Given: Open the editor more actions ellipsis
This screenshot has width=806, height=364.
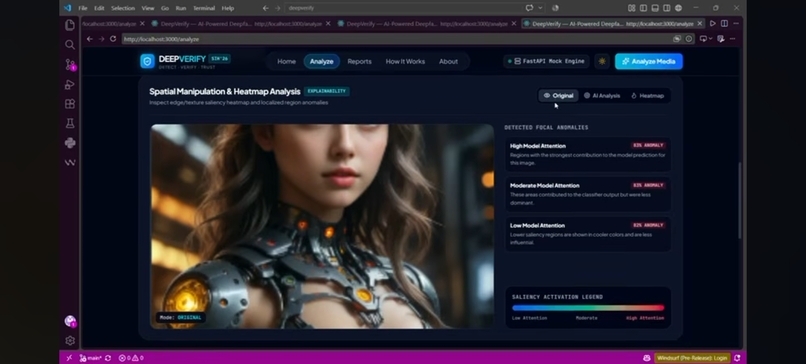Looking at the screenshot, I should 736,24.
